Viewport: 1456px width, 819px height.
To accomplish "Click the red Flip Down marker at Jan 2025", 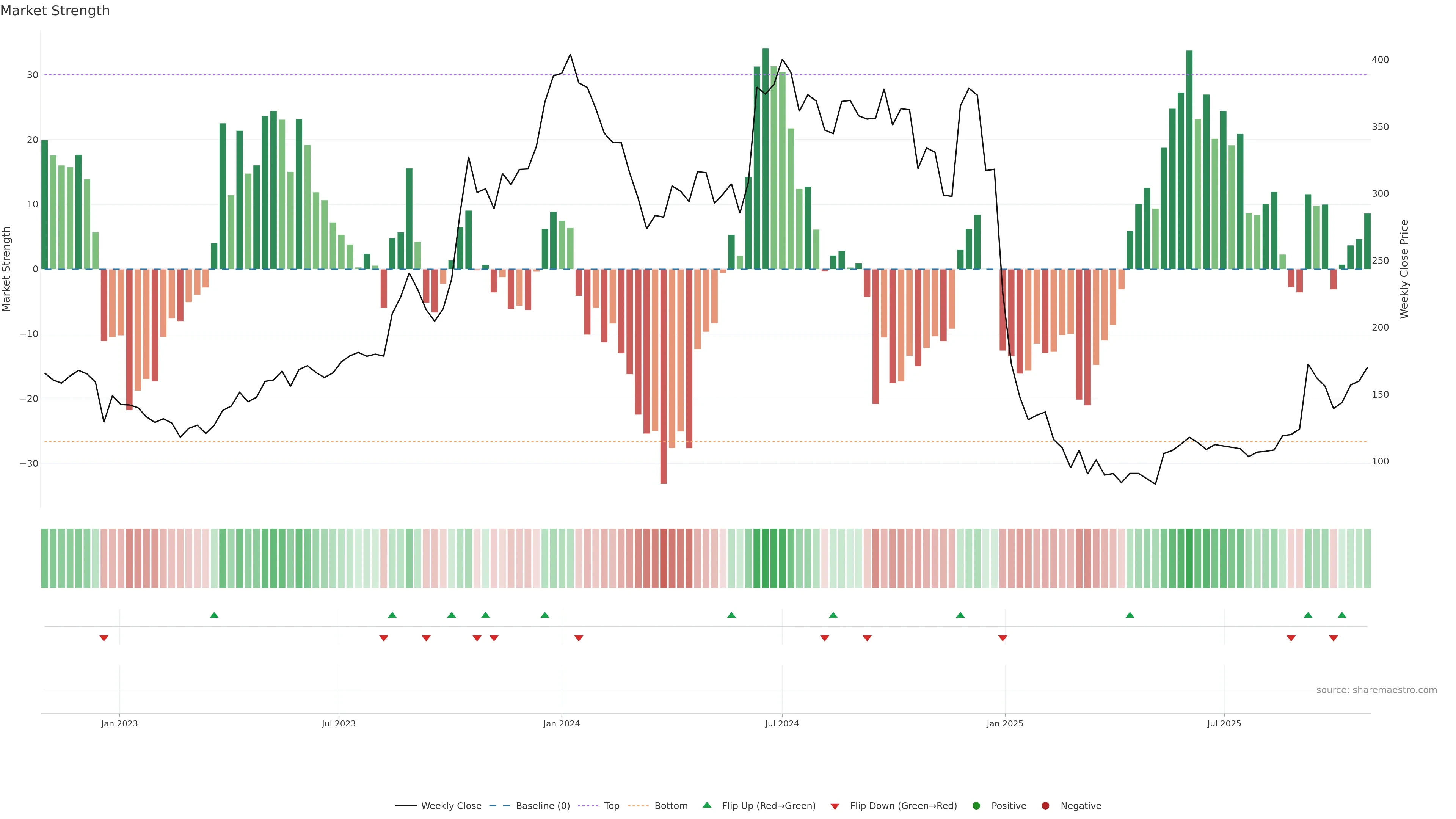I will coord(1003,638).
